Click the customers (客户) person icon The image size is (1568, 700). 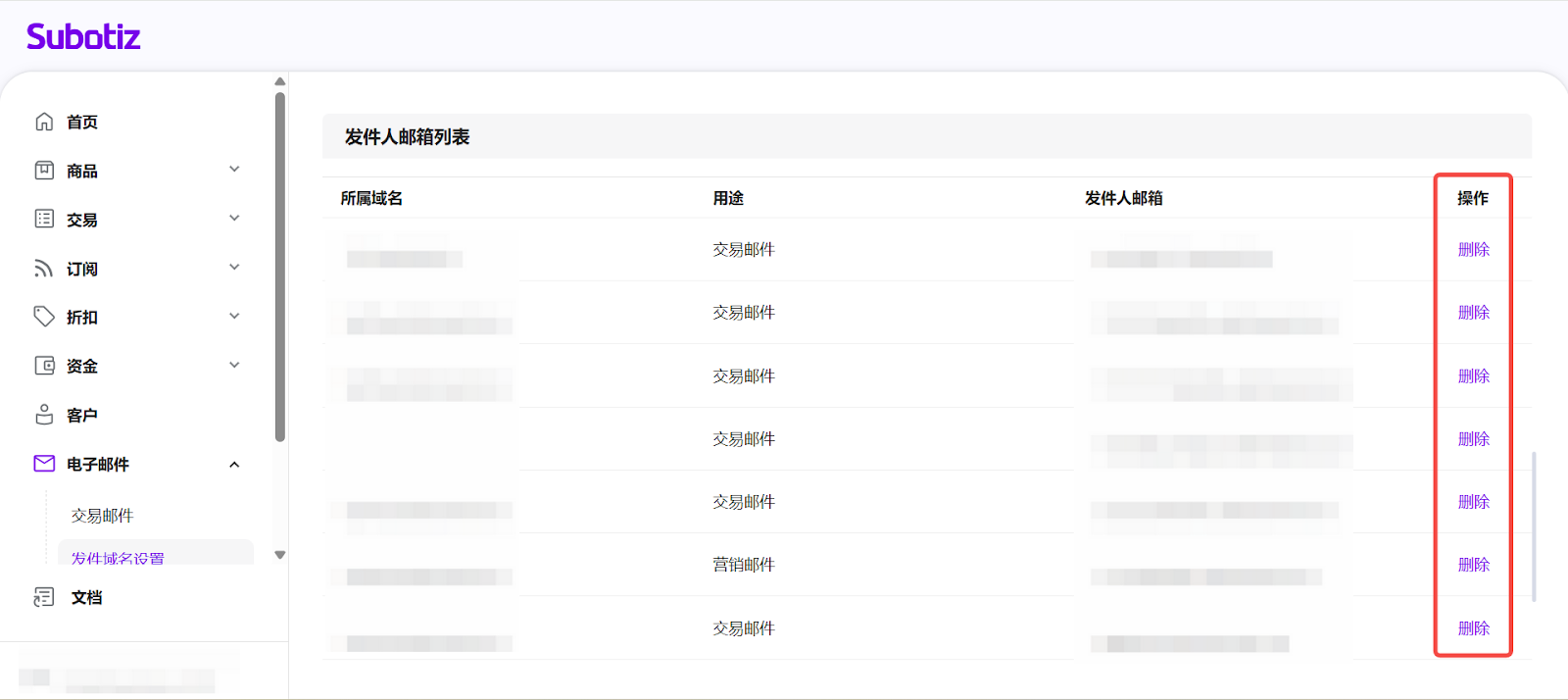[44, 415]
